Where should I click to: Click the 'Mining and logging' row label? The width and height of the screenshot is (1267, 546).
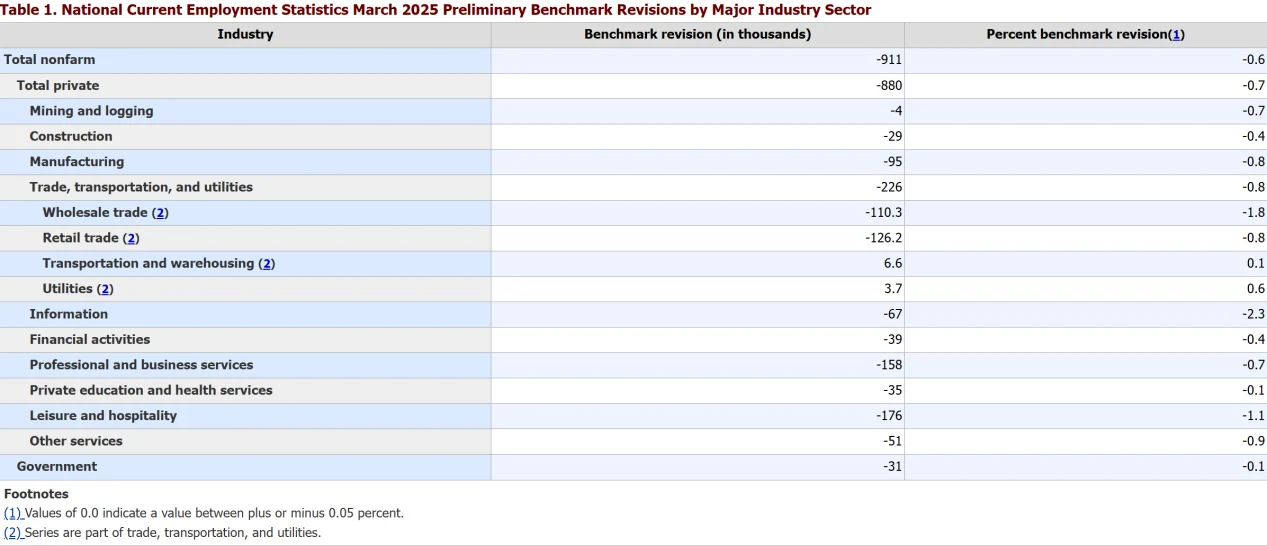(x=91, y=111)
